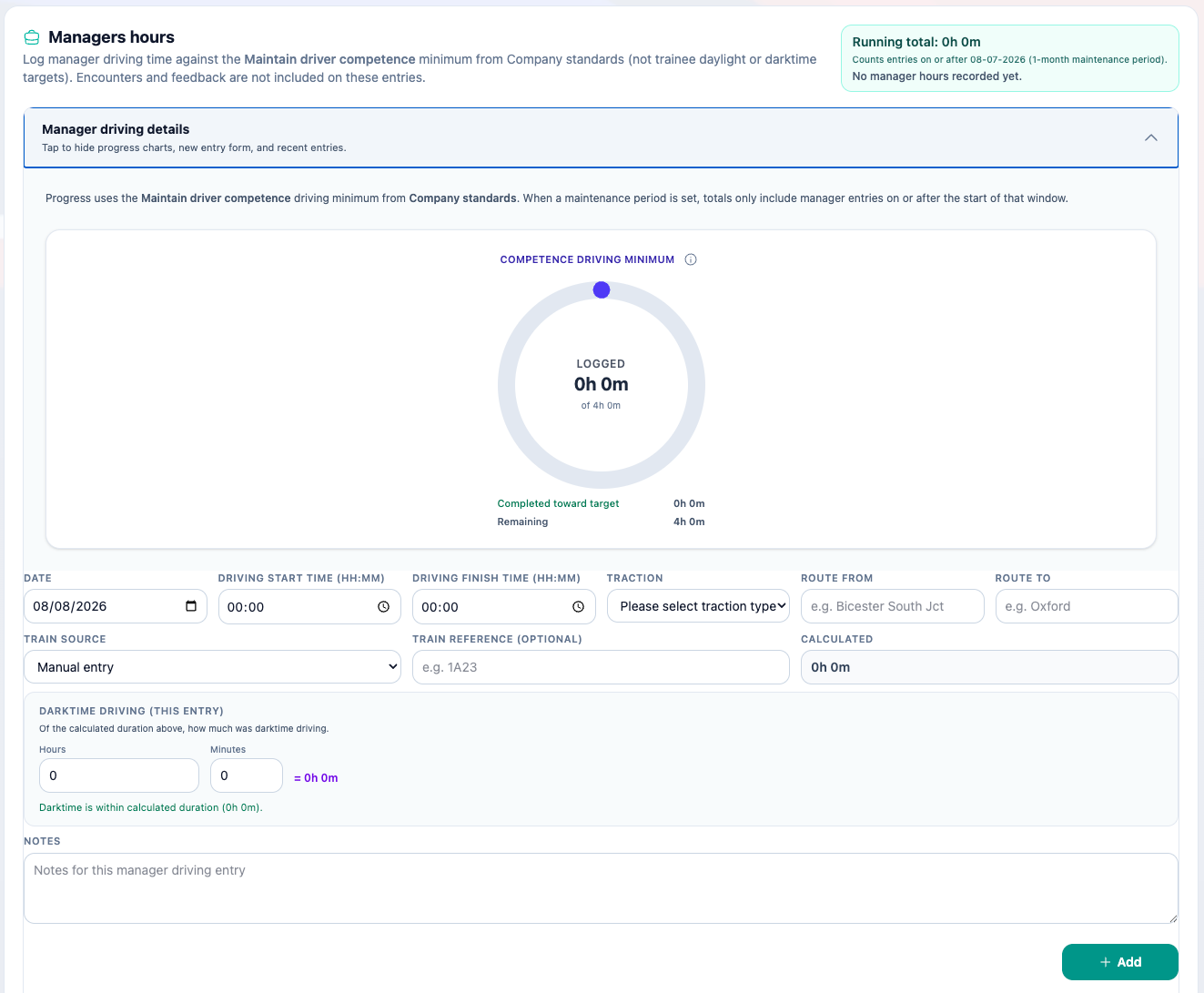Click the 'of 4h 0m' ring text
This screenshot has height=993, width=1204.
pos(601,406)
